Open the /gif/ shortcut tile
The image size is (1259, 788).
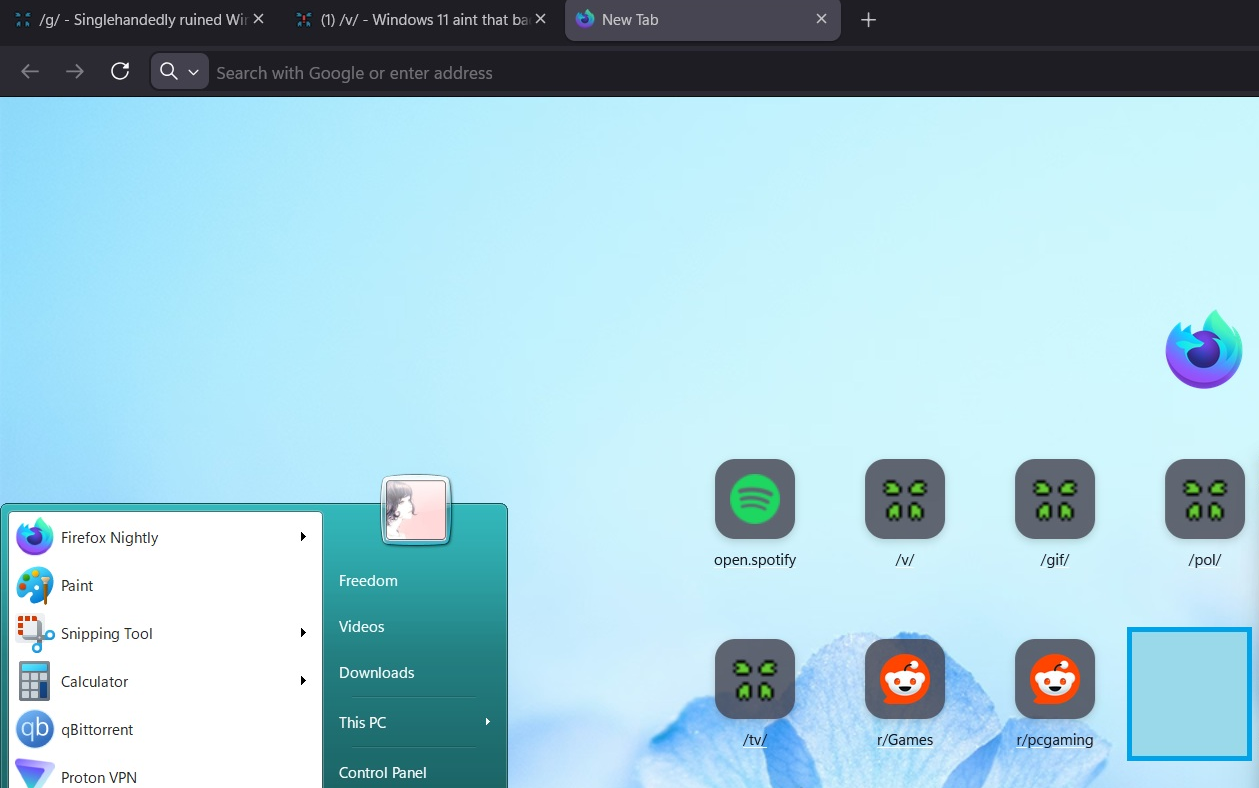click(1055, 499)
